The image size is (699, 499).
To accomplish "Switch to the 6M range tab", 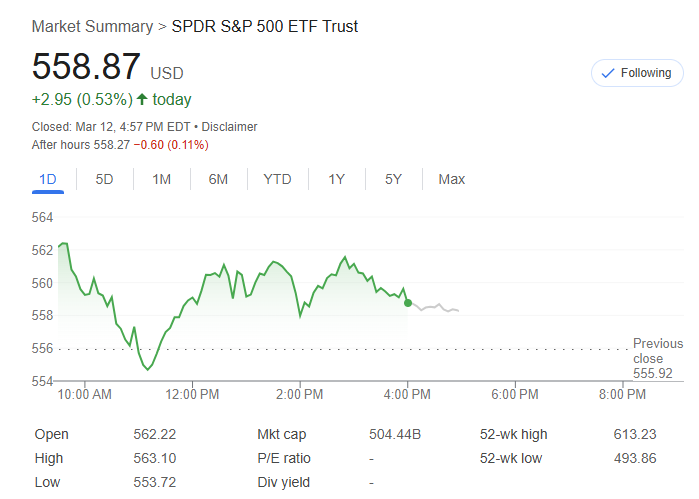I will pyautogui.click(x=218, y=180).
